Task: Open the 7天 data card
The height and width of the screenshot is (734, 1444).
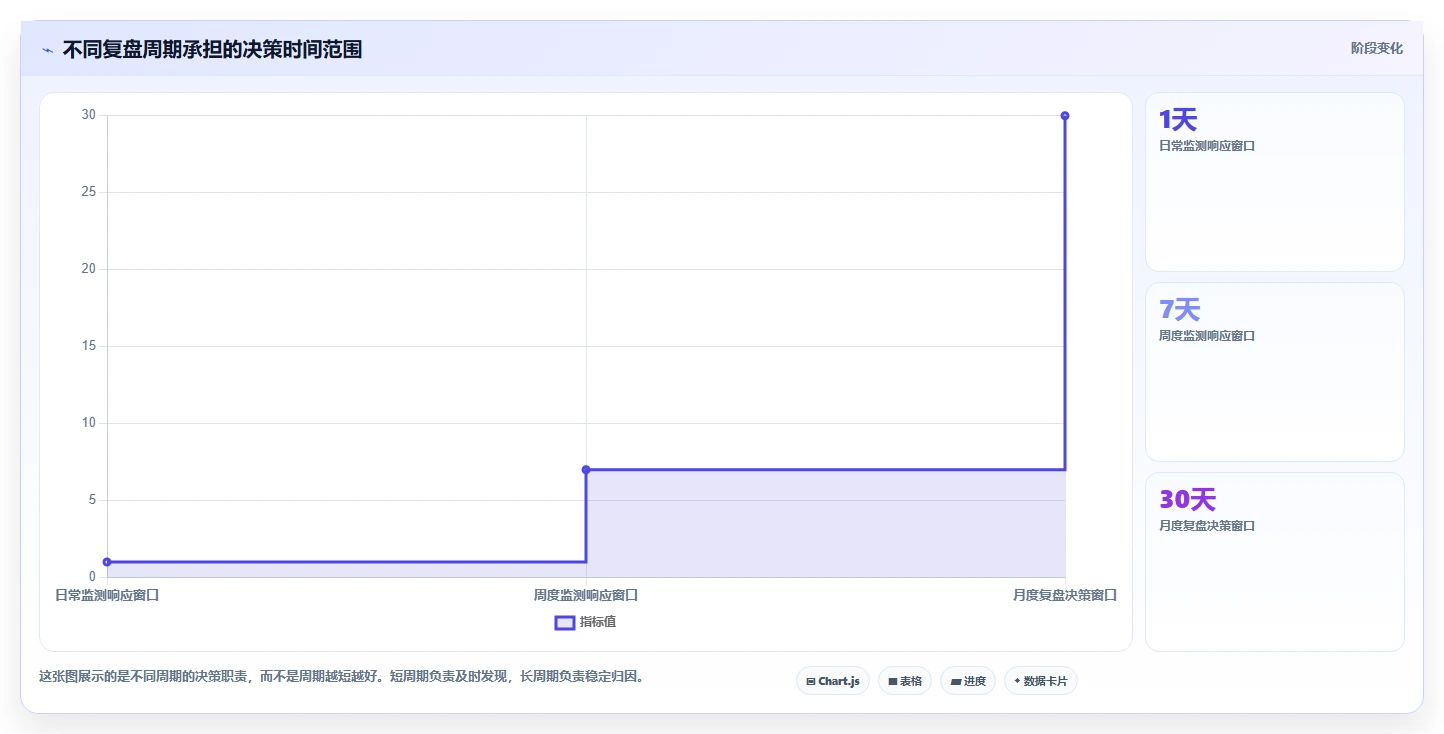Action: tap(1275, 372)
